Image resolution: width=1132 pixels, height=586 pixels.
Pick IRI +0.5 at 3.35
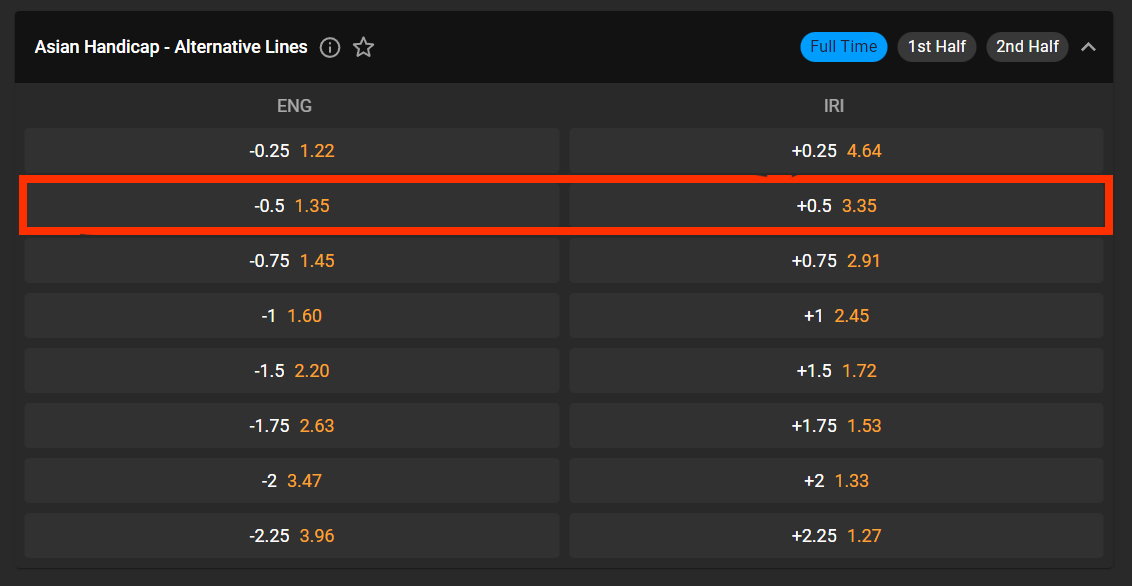[836, 206]
